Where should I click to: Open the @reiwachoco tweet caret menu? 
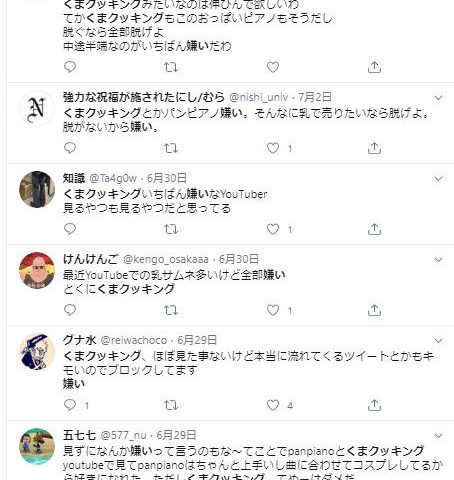(x=438, y=341)
